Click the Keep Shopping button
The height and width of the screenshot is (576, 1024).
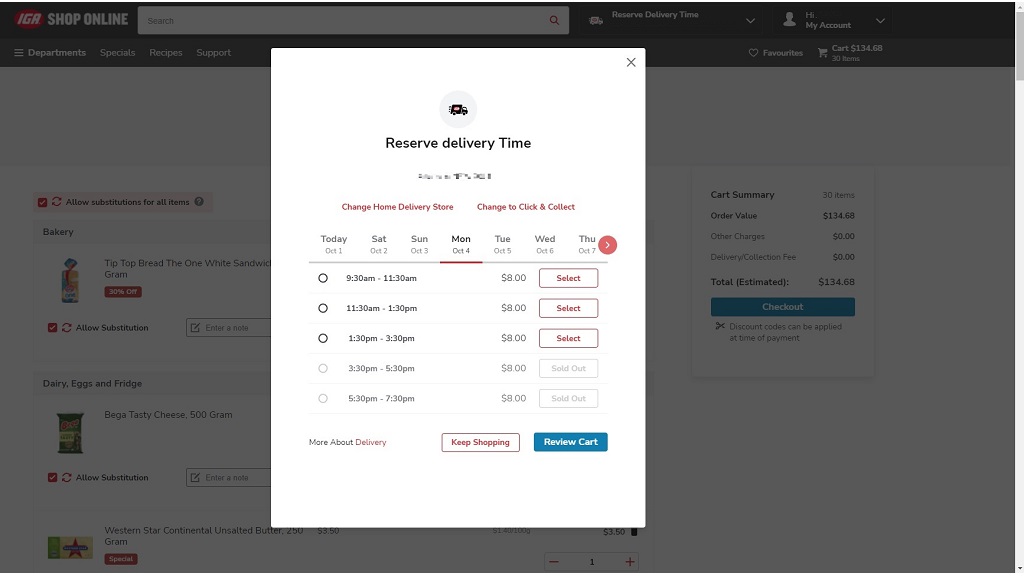480,442
